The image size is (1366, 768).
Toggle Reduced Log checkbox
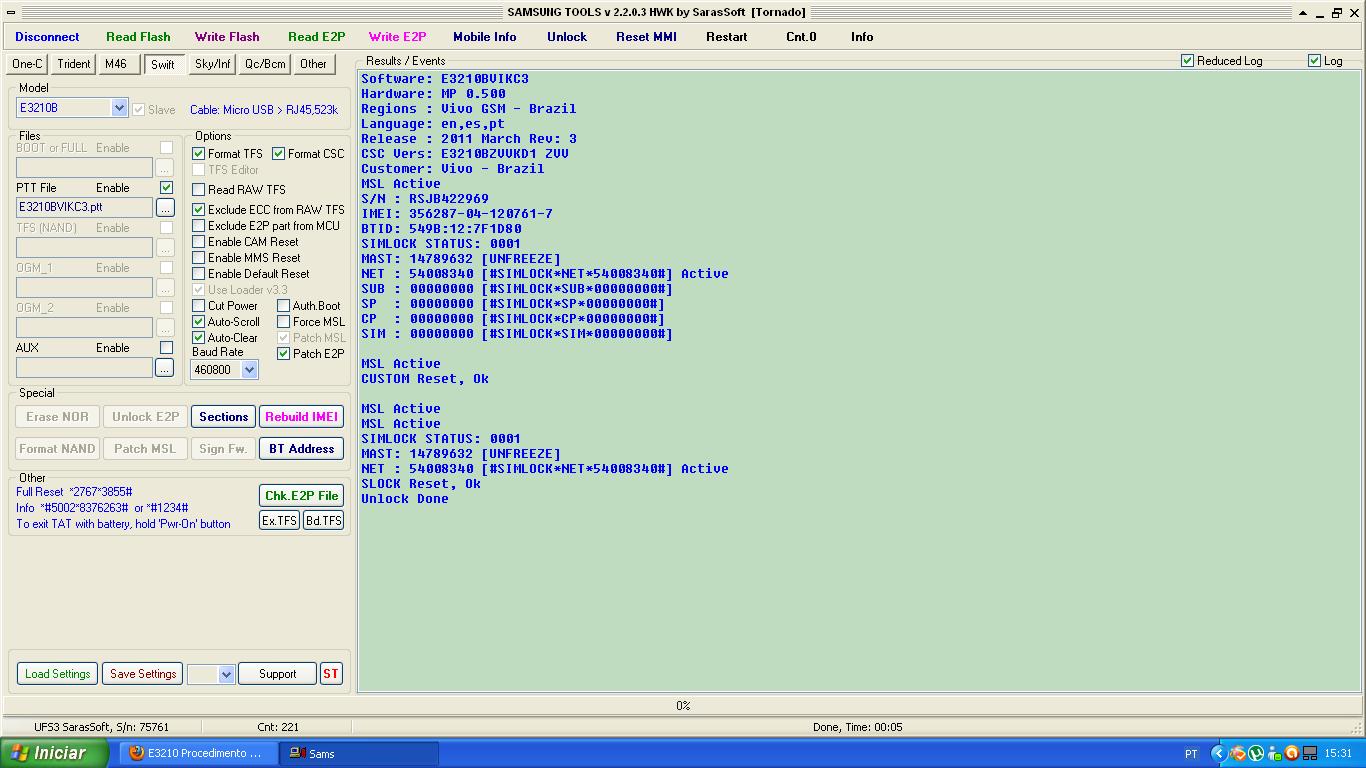(1188, 61)
